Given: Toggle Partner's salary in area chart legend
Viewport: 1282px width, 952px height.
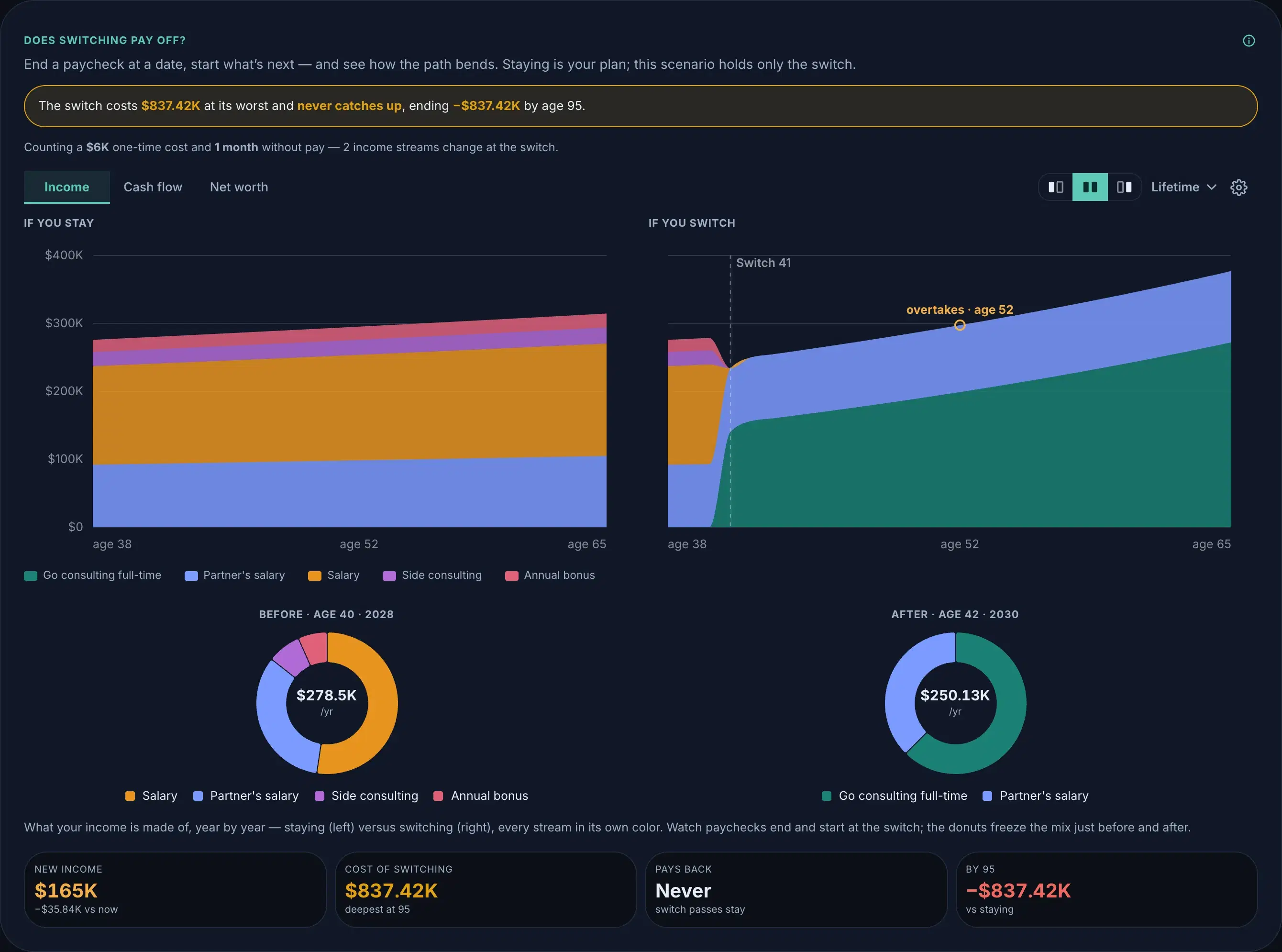Looking at the screenshot, I should (x=234, y=575).
